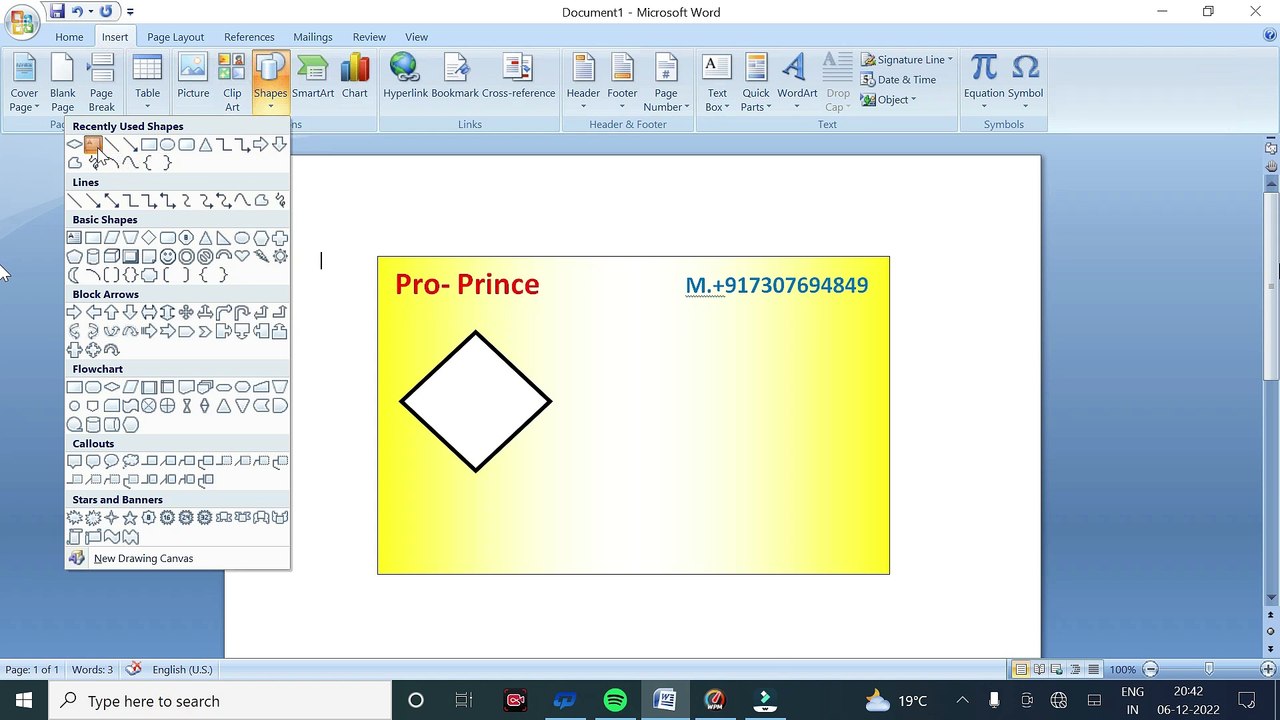This screenshot has height=720, width=1280.
Task: Choose the cloud callout shape
Action: point(130,462)
